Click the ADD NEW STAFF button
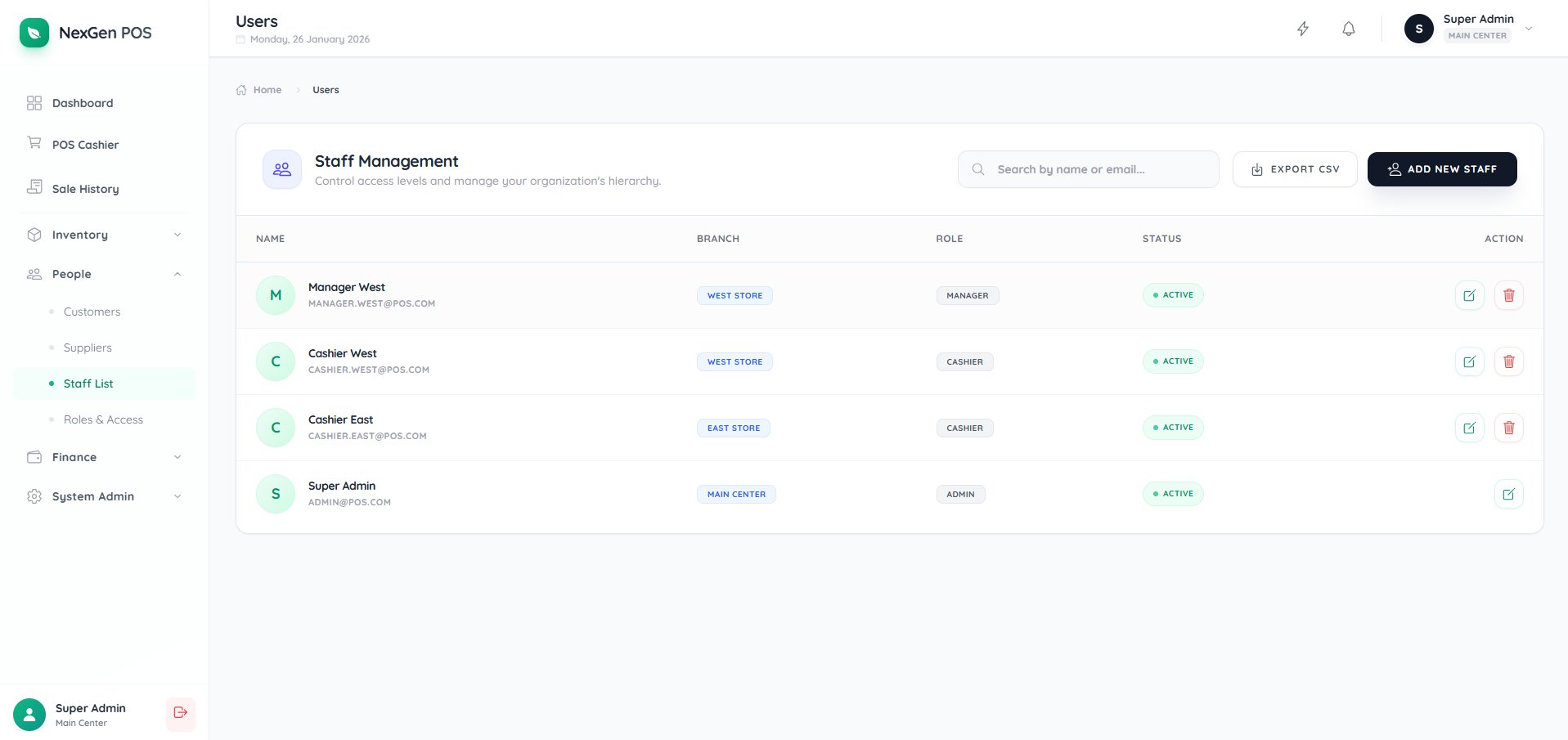1568x740 pixels. click(x=1441, y=168)
